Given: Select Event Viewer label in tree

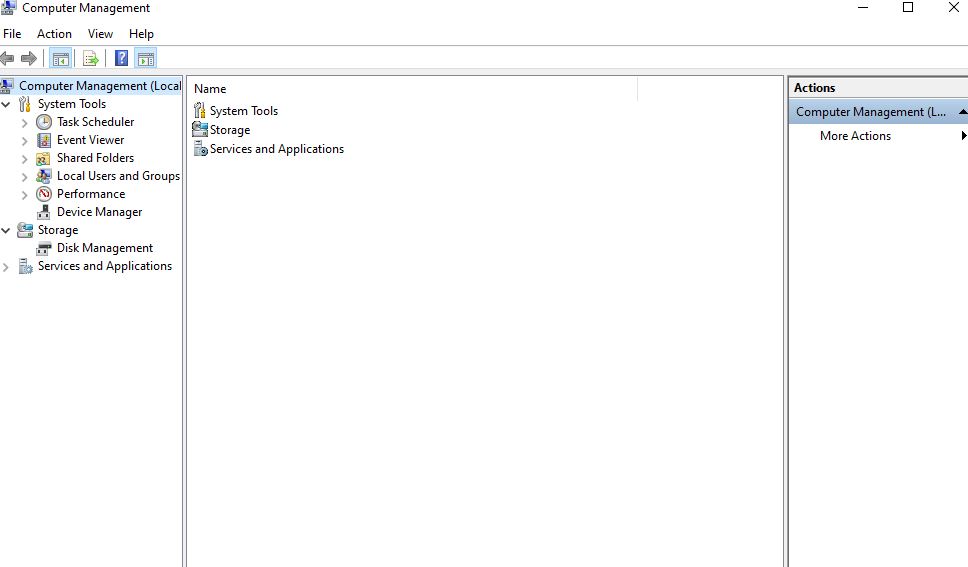Looking at the screenshot, I should [x=91, y=140].
